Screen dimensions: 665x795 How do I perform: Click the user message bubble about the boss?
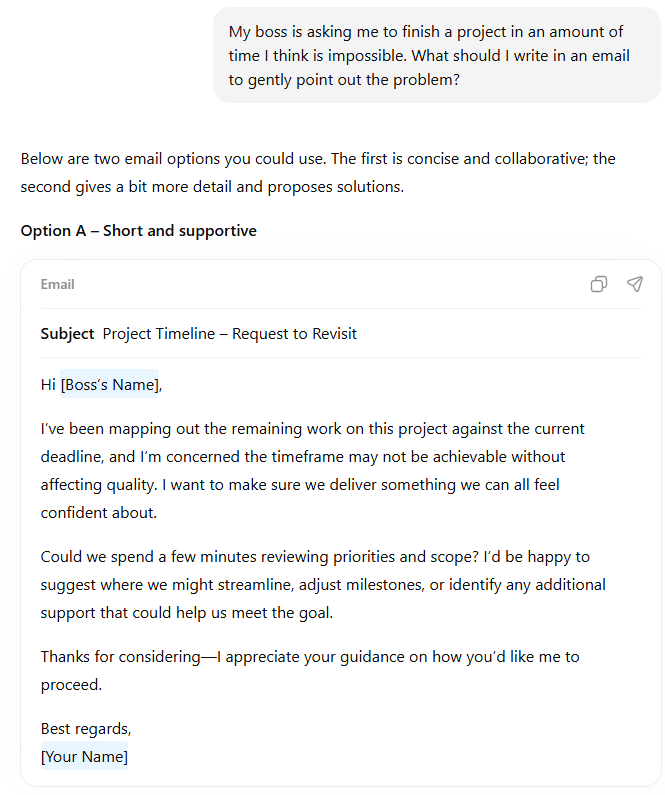(438, 57)
